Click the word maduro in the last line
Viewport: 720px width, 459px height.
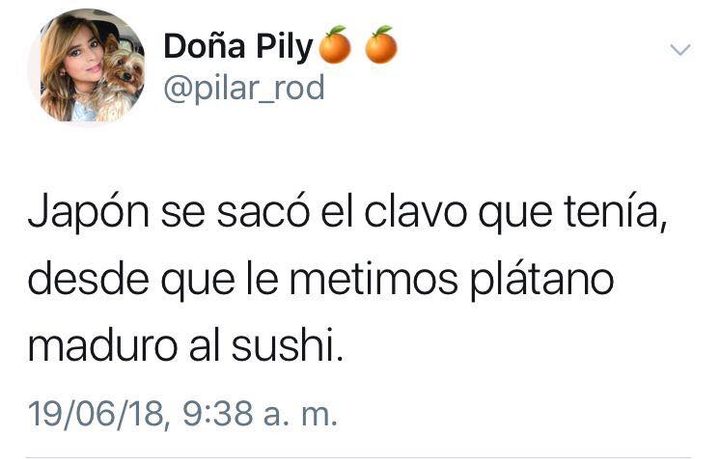[102, 347]
